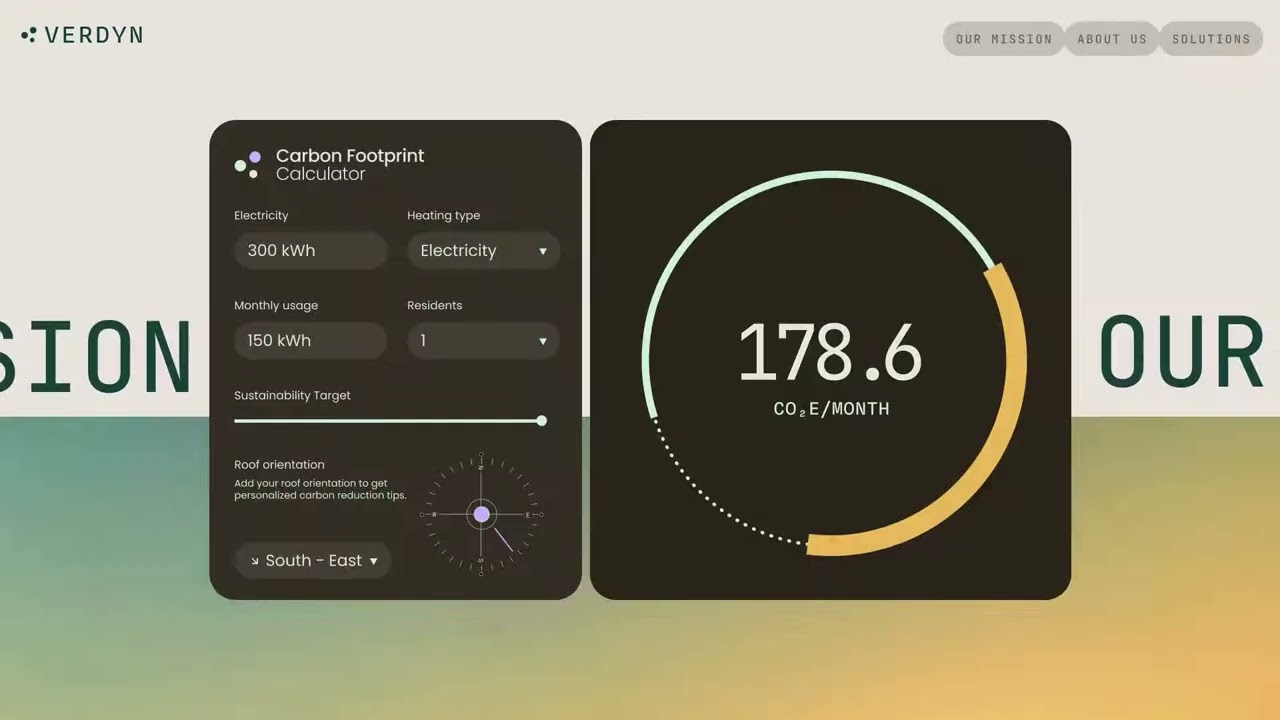Click the Monthly usage label
The width and height of the screenshot is (1280, 720).
coord(276,306)
